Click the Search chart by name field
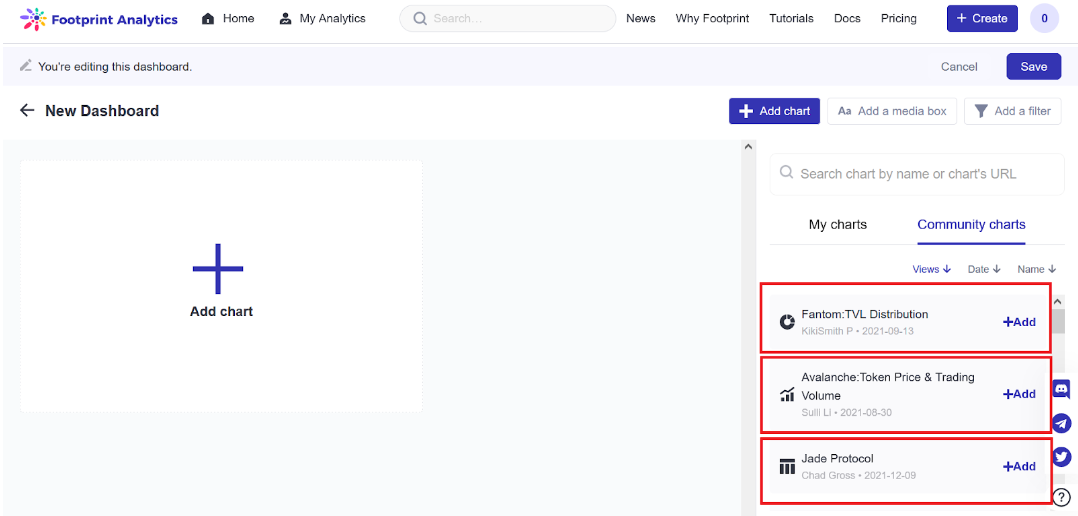The height and width of the screenshot is (516, 1078). (916, 174)
